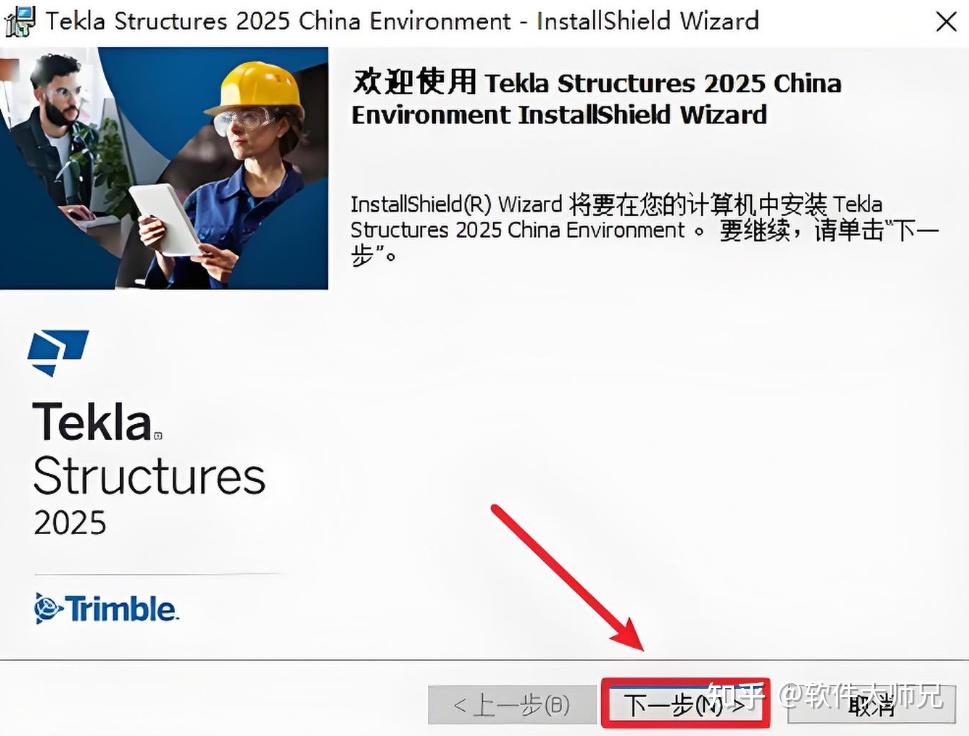Click the installer icon in the title bar
Screen dimensions: 969x736
pyautogui.click(x=20, y=21)
